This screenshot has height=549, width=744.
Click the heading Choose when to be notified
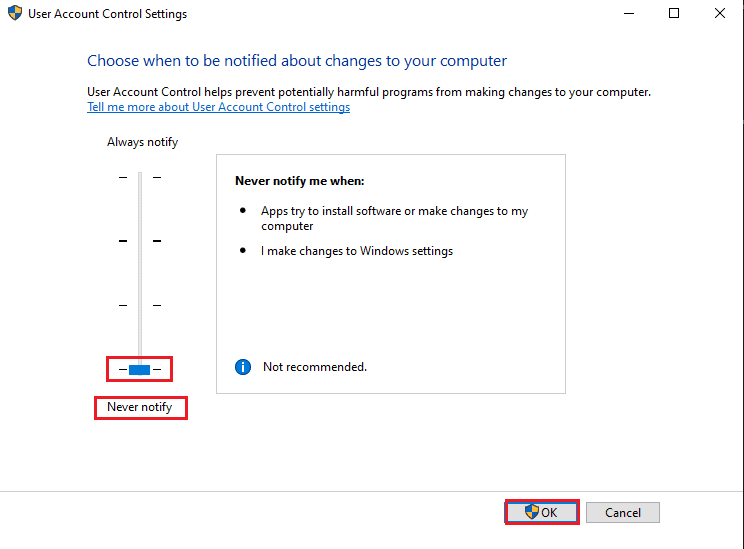(x=297, y=61)
